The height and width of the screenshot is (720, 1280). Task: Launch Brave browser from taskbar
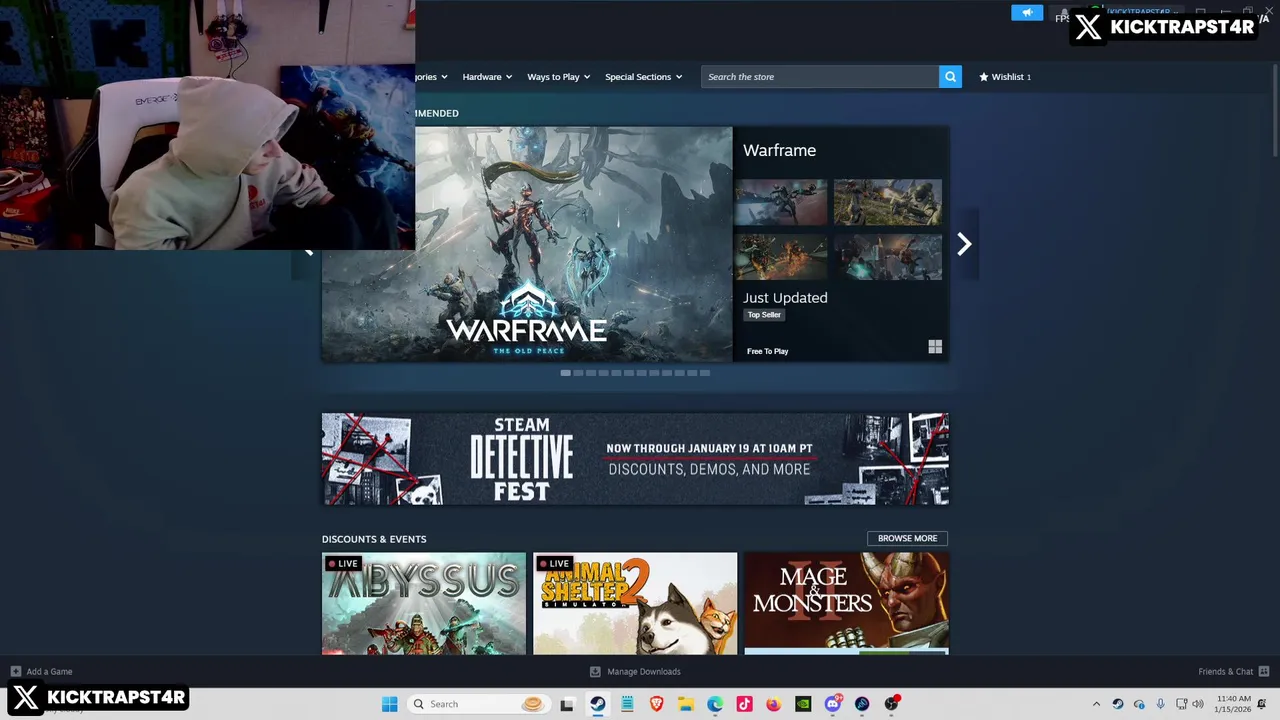656,704
